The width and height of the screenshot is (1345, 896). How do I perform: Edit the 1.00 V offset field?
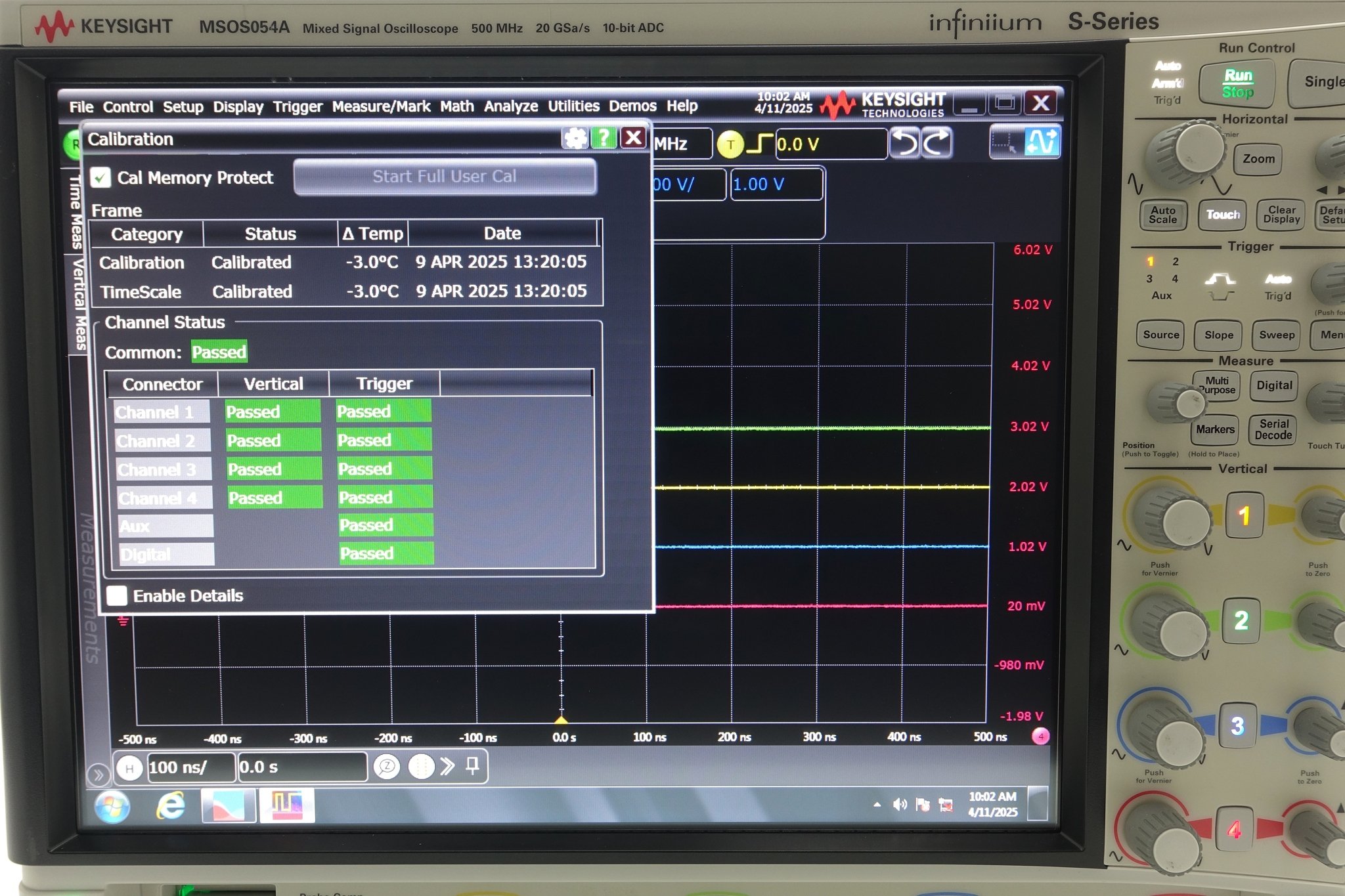(776, 184)
